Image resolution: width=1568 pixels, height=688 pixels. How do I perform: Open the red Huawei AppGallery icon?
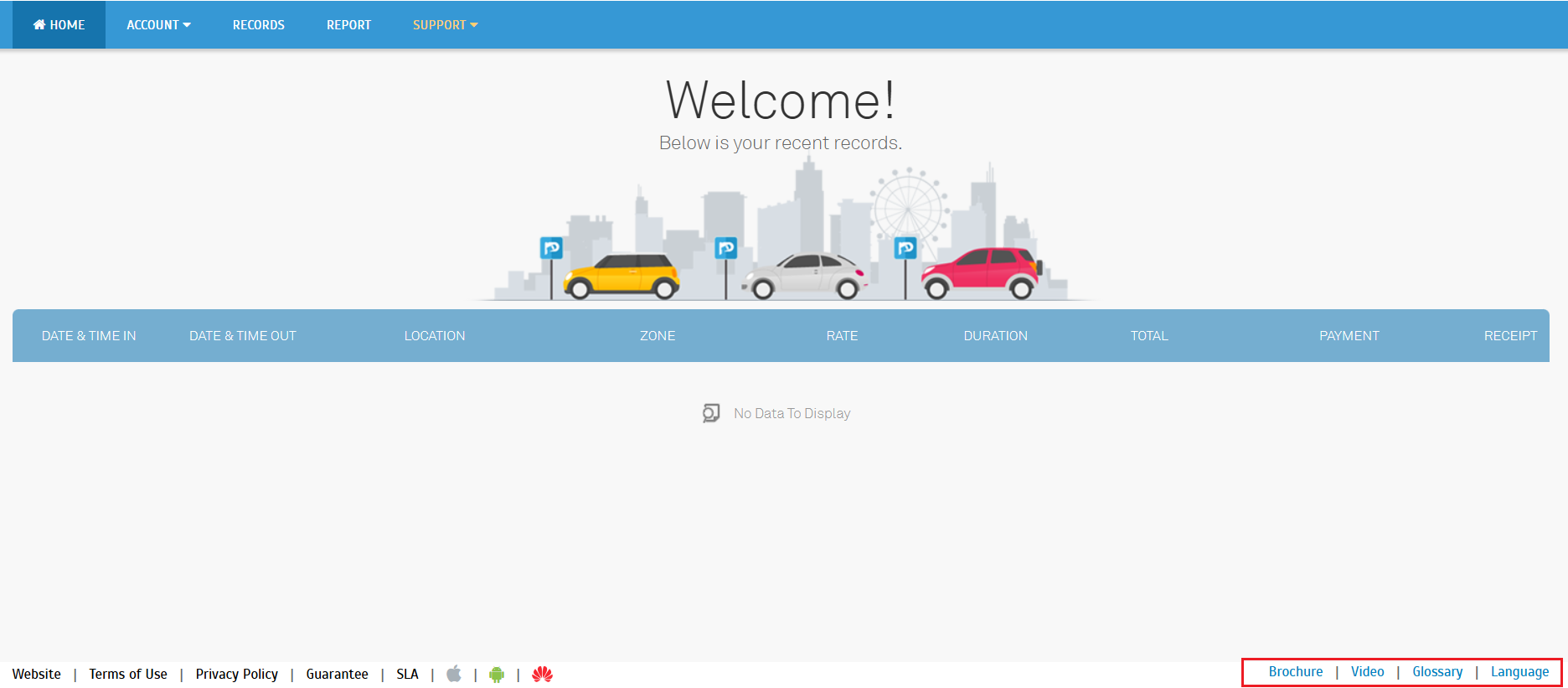pyautogui.click(x=542, y=674)
